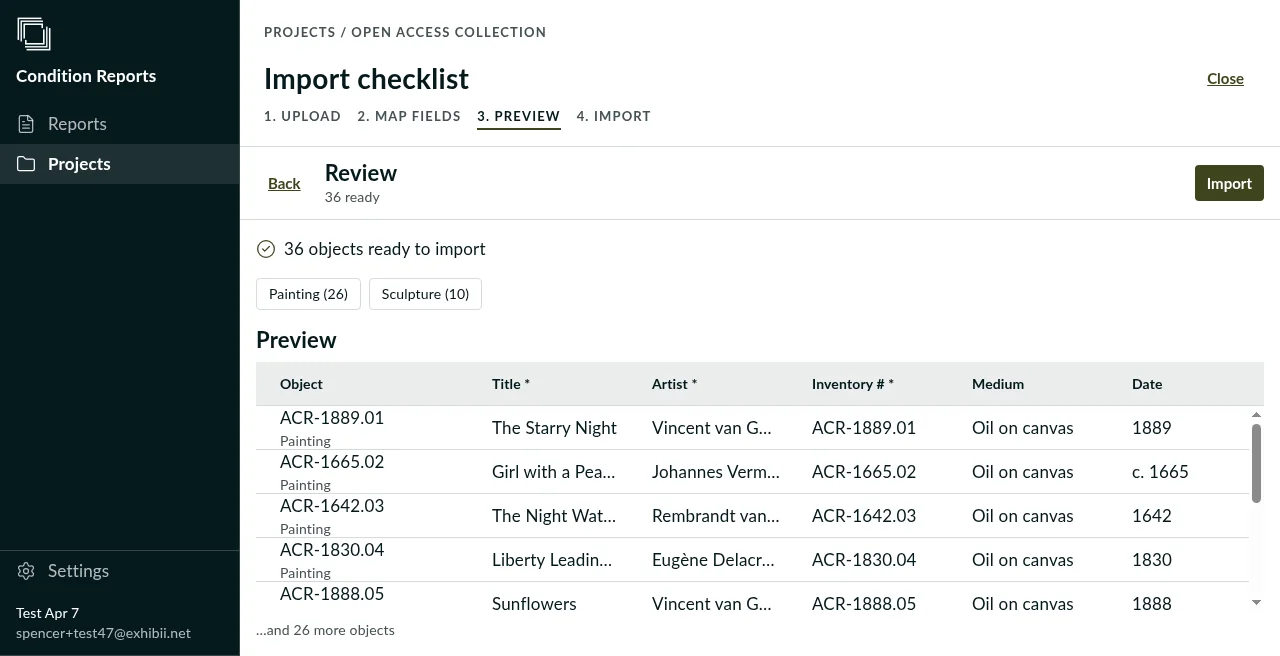Filter by Sculpture (10) chip
Viewport: 1280px width, 656px height.
click(425, 294)
